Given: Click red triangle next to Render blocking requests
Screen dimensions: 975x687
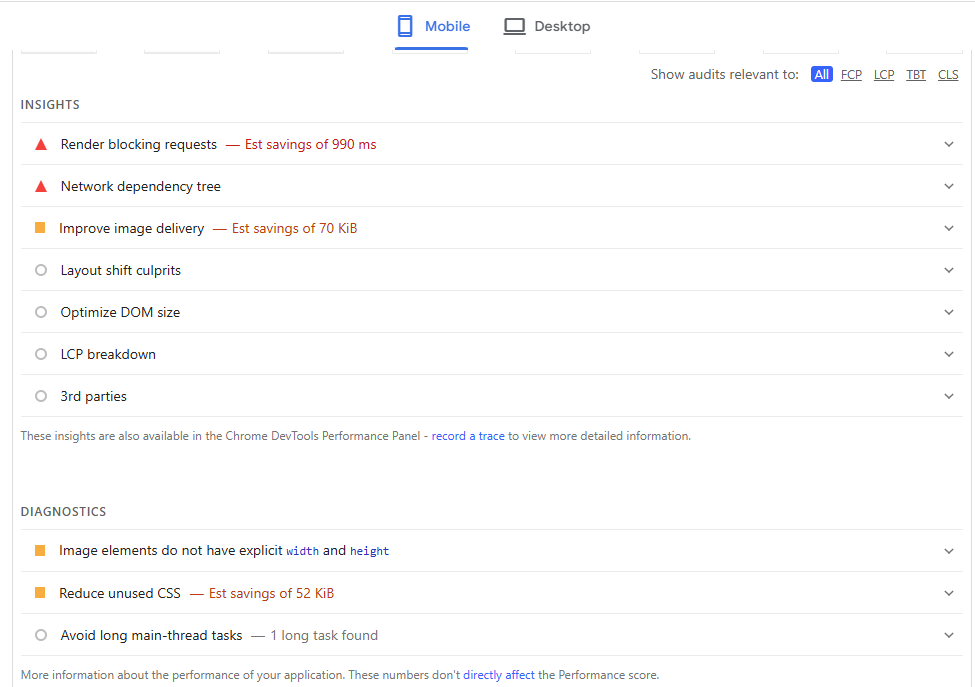Looking at the screenshot, I should click(x=41, y=145).
